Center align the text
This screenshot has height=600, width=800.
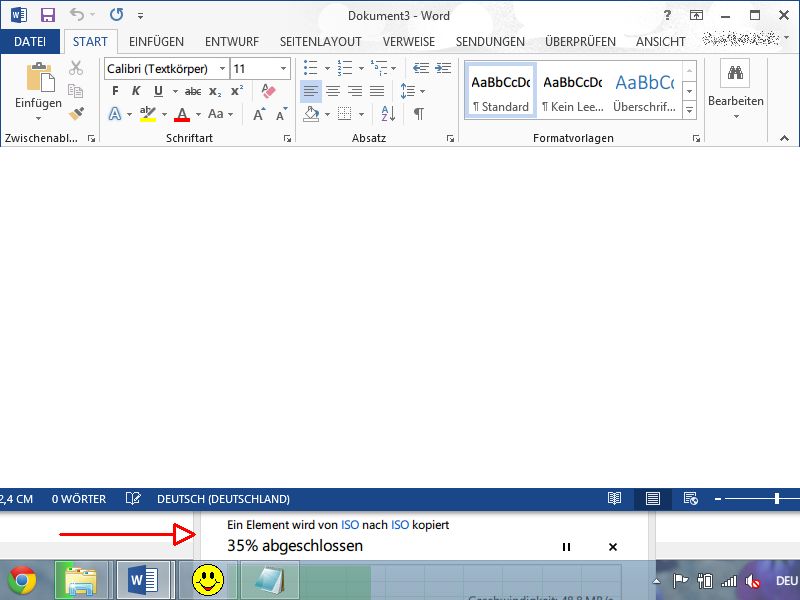tap(333, 91)
